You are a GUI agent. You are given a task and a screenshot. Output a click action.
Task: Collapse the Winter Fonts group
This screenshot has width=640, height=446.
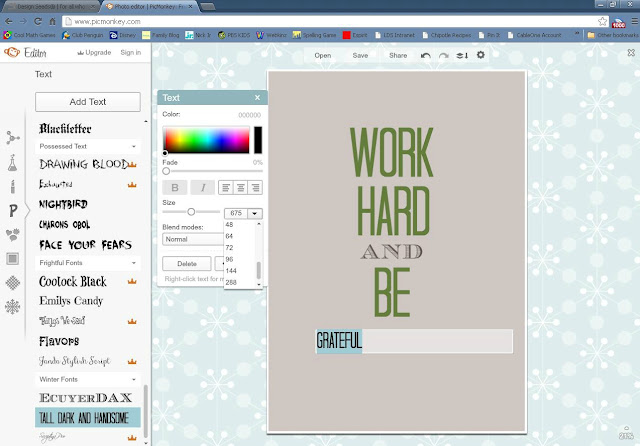click(x=88, y=379)
